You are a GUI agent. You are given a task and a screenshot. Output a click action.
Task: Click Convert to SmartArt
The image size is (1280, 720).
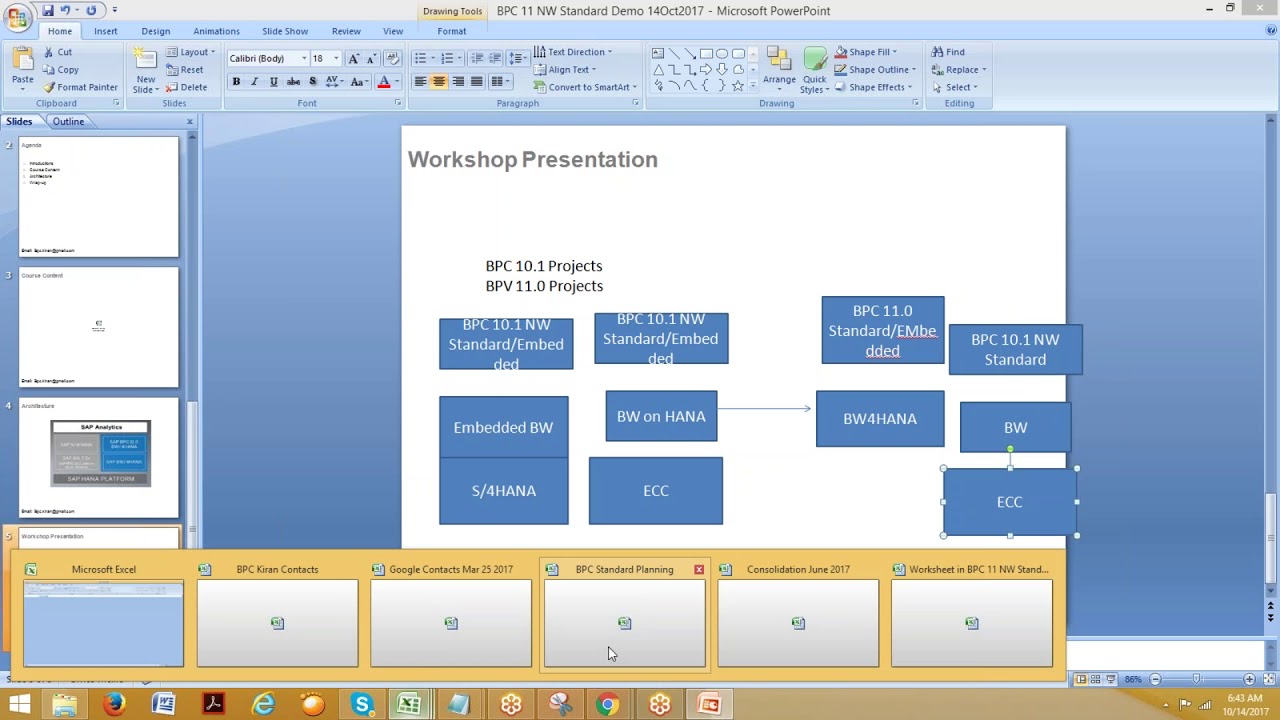point(585,87)
